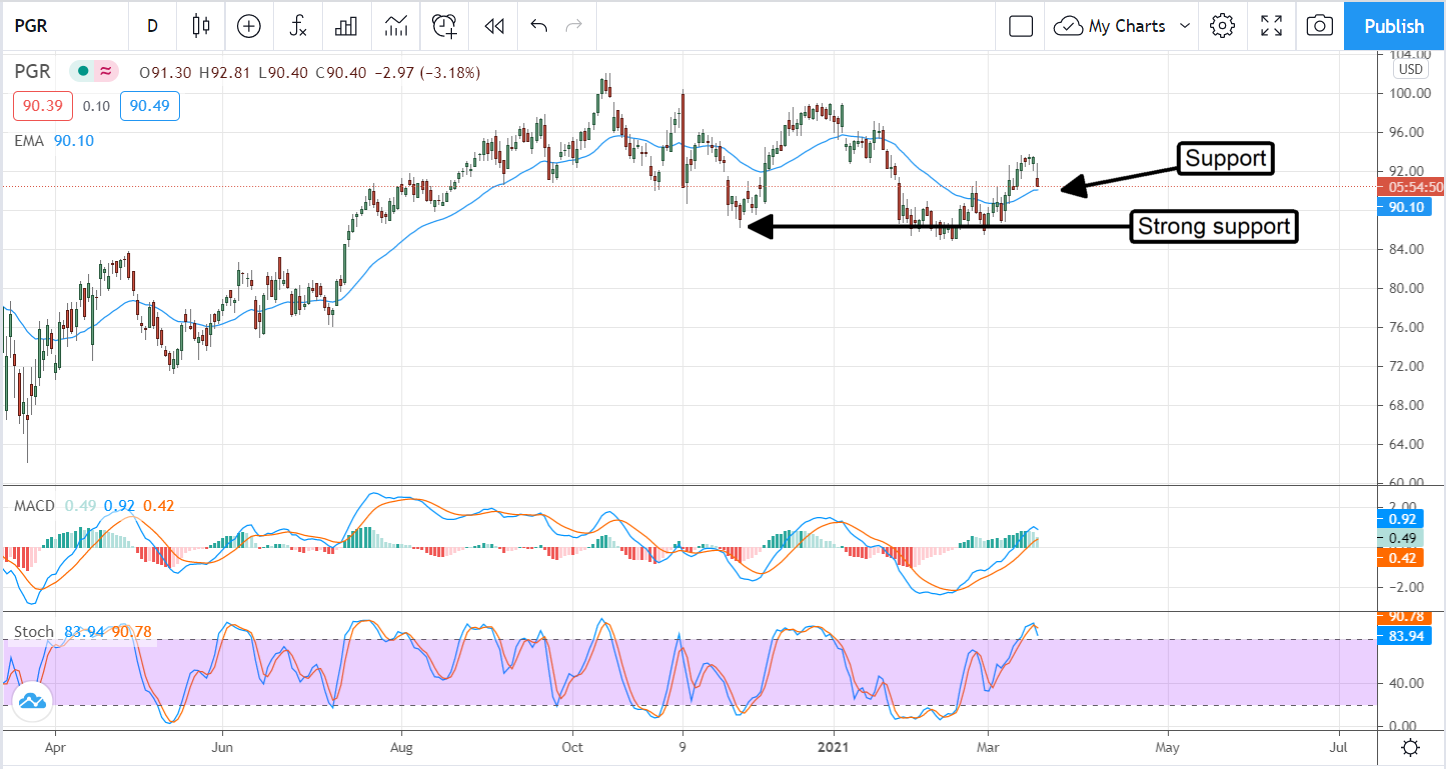
Task: Create an alert with the clock icon
Action: [x=444, y=26]
